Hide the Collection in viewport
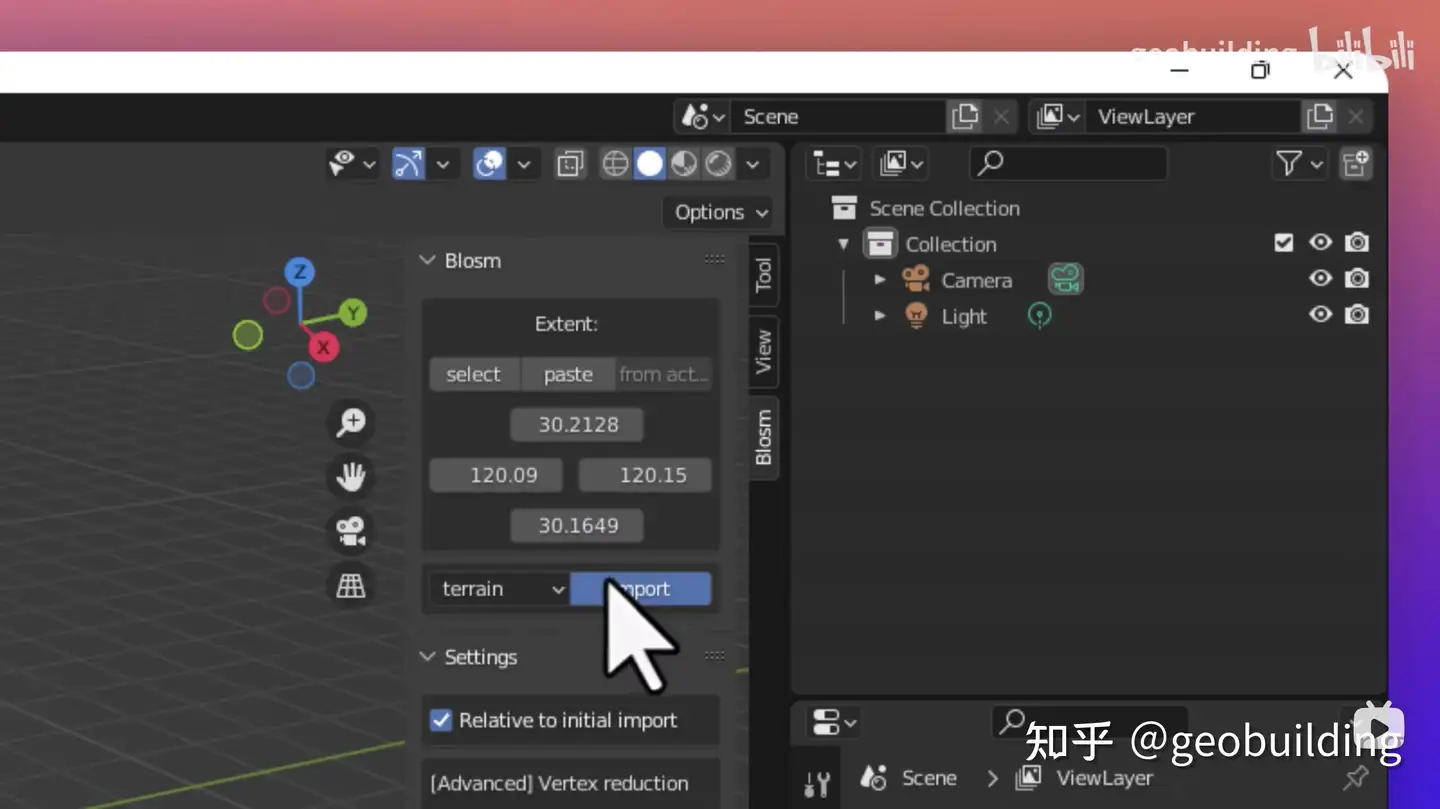 pos(1321,243)
